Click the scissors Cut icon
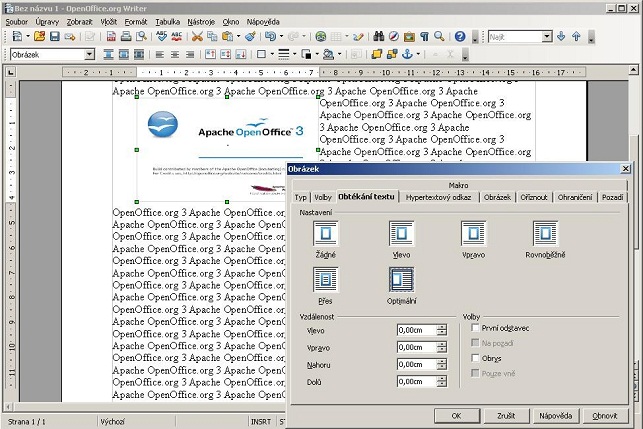This screenshot has height=429, width=643. [198, 37]
